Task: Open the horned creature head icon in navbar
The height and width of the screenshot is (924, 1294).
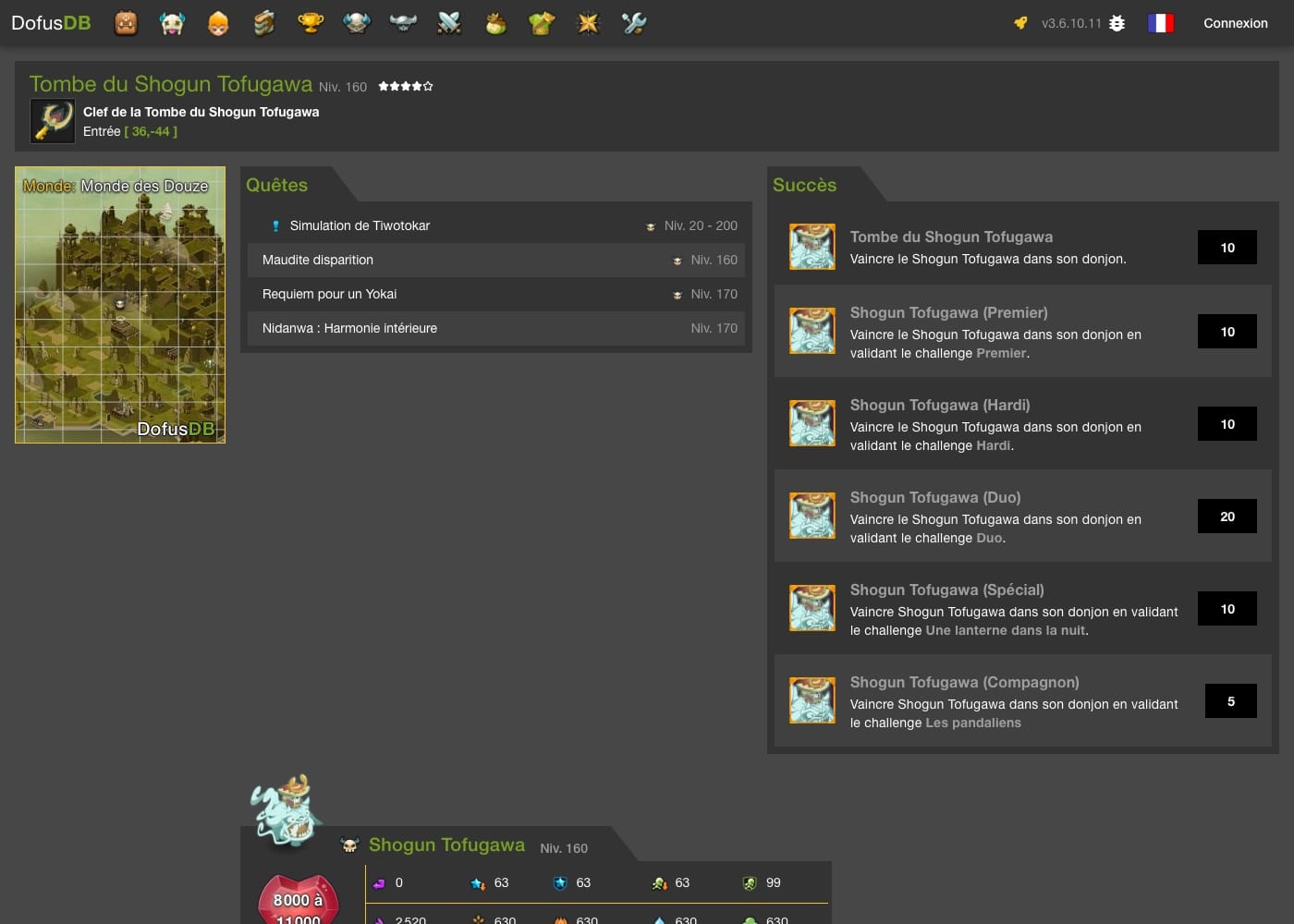Action: point(172,23)
